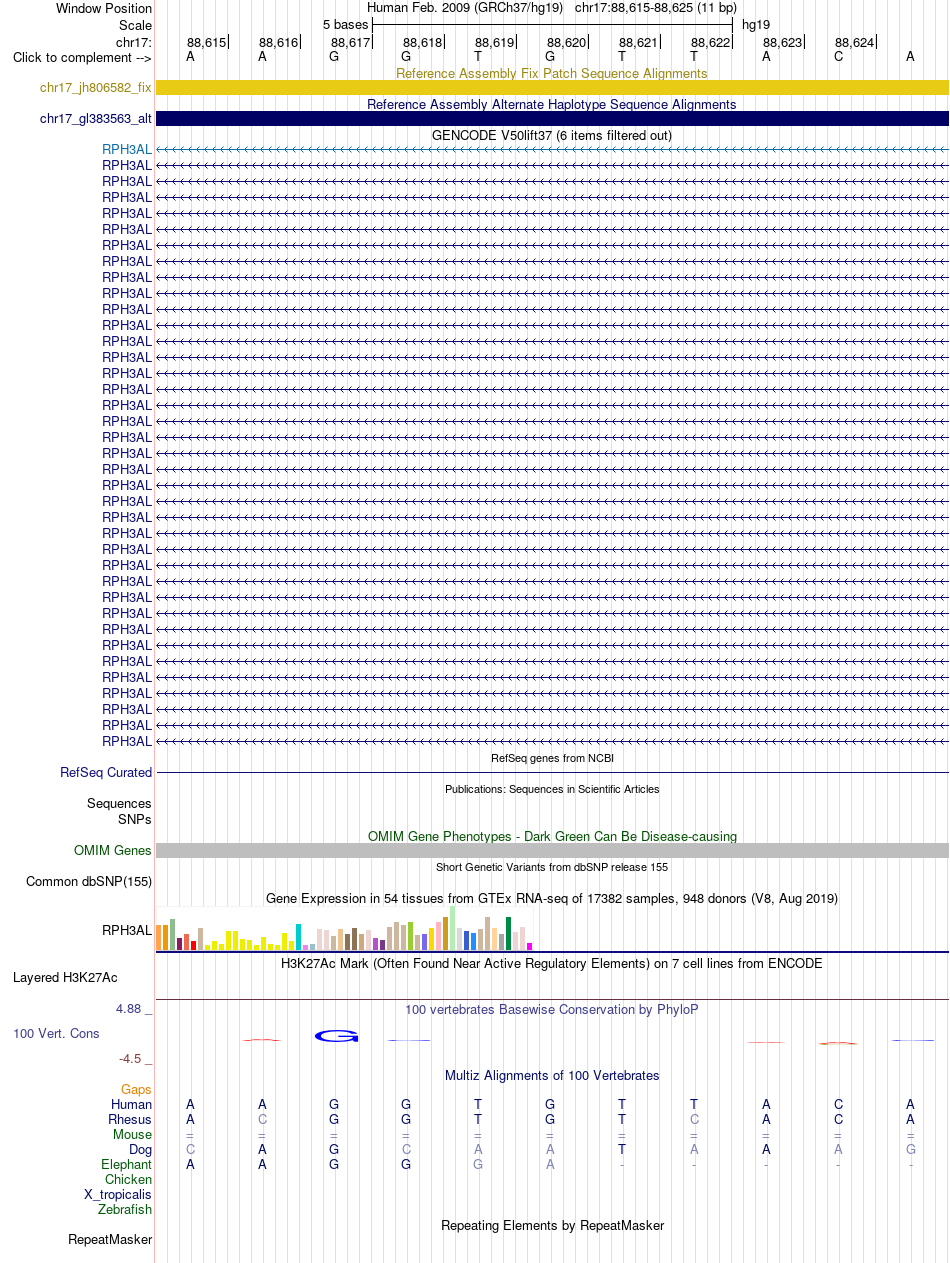Click the gray OMIM Genes track bar
950x1263 pixels.
point(552,851)
